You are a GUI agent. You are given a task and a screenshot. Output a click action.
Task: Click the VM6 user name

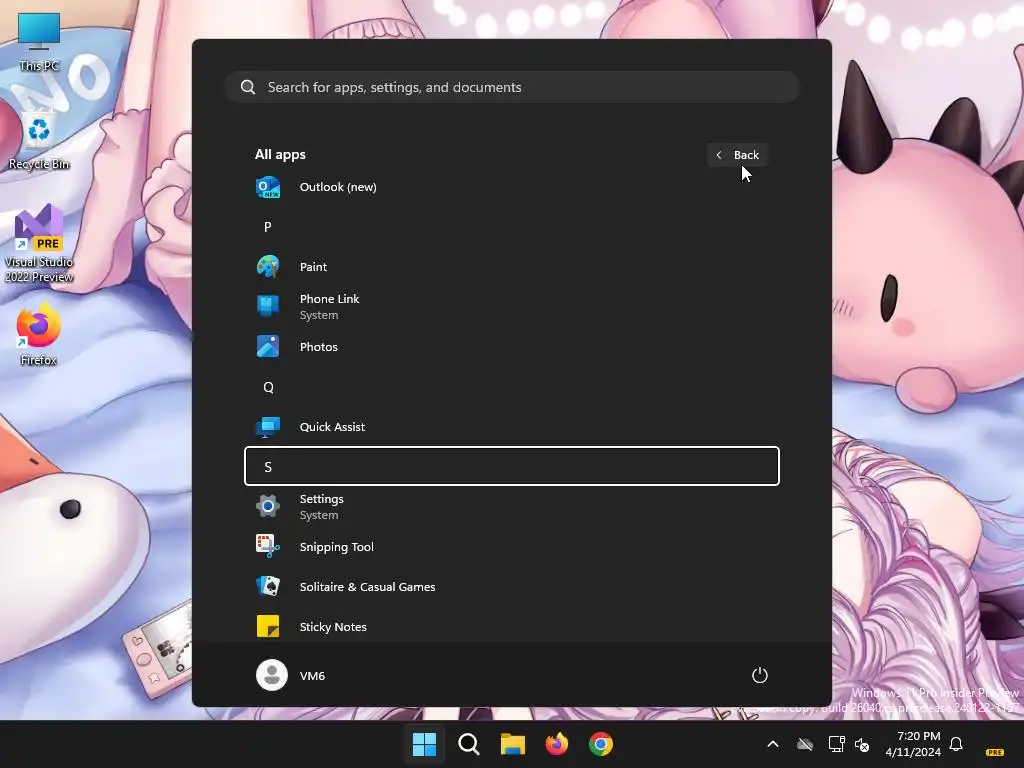312,676
